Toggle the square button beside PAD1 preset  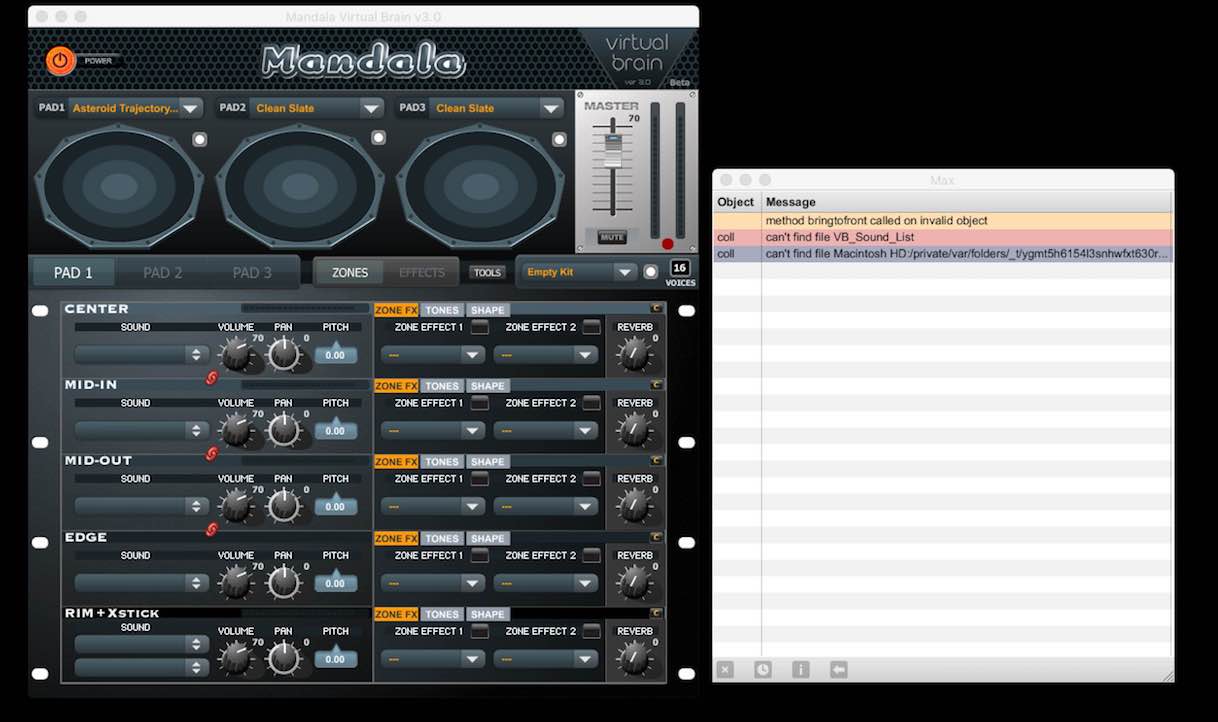point(199,139)
